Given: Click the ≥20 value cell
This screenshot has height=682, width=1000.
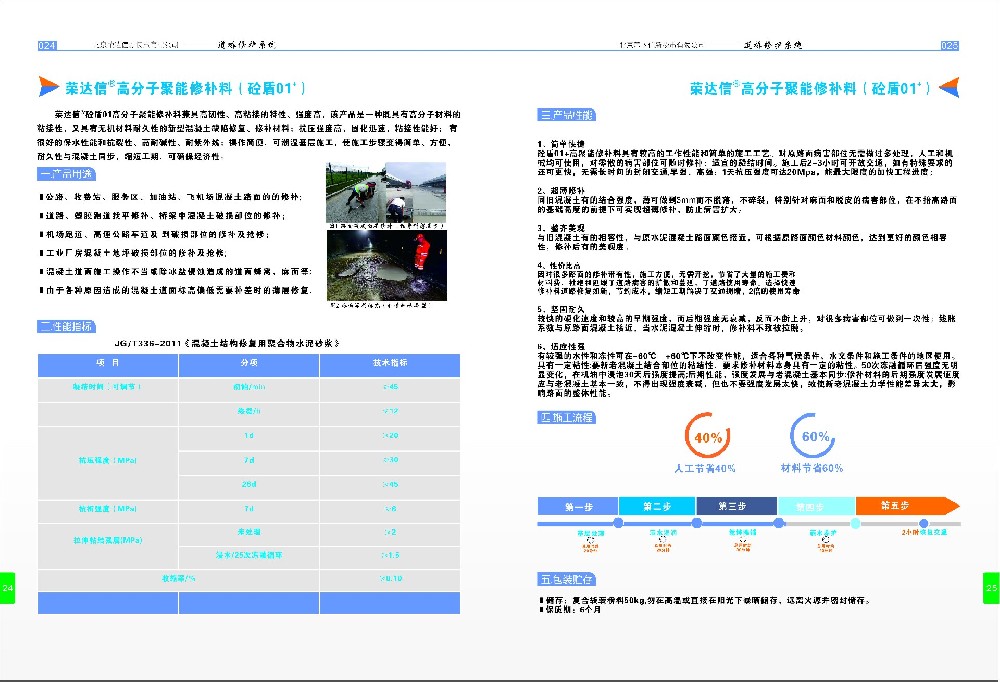Looking at the screenshot, I should (390, 436).
